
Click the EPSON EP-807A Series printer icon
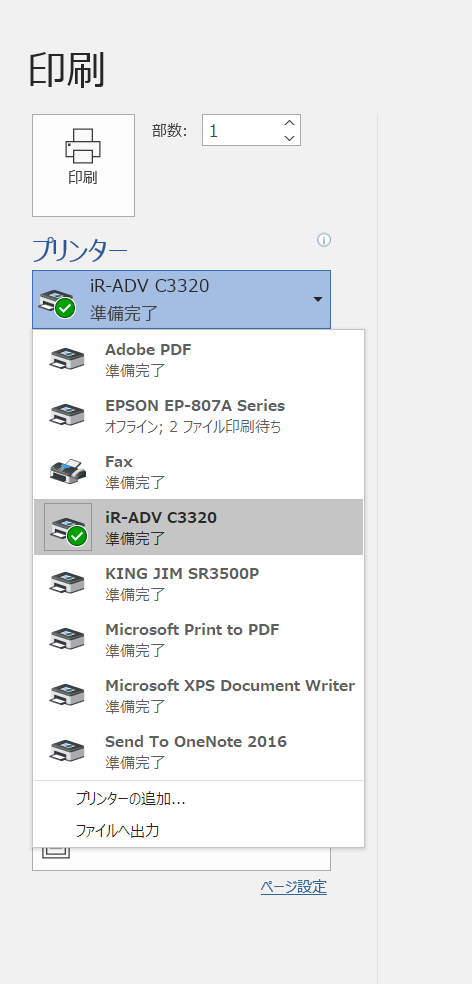(67, 415)
